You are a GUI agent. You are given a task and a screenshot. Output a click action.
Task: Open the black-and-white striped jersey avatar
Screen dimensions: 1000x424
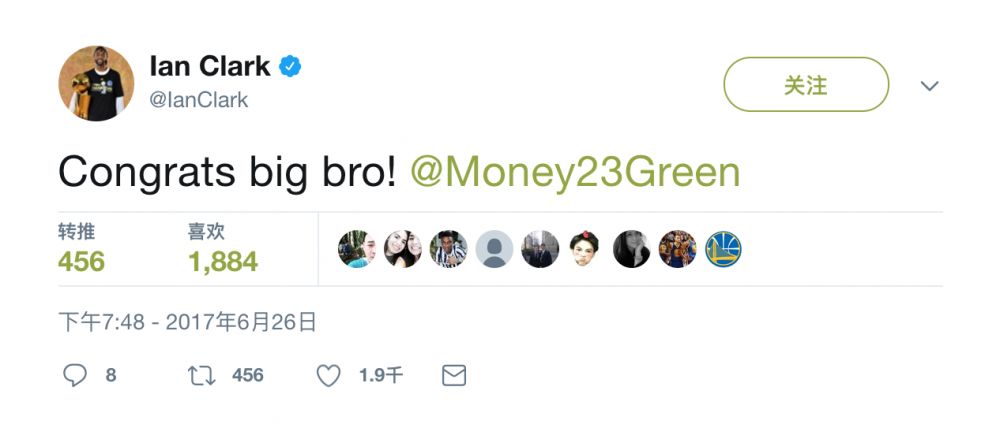(x=448, y=249)
